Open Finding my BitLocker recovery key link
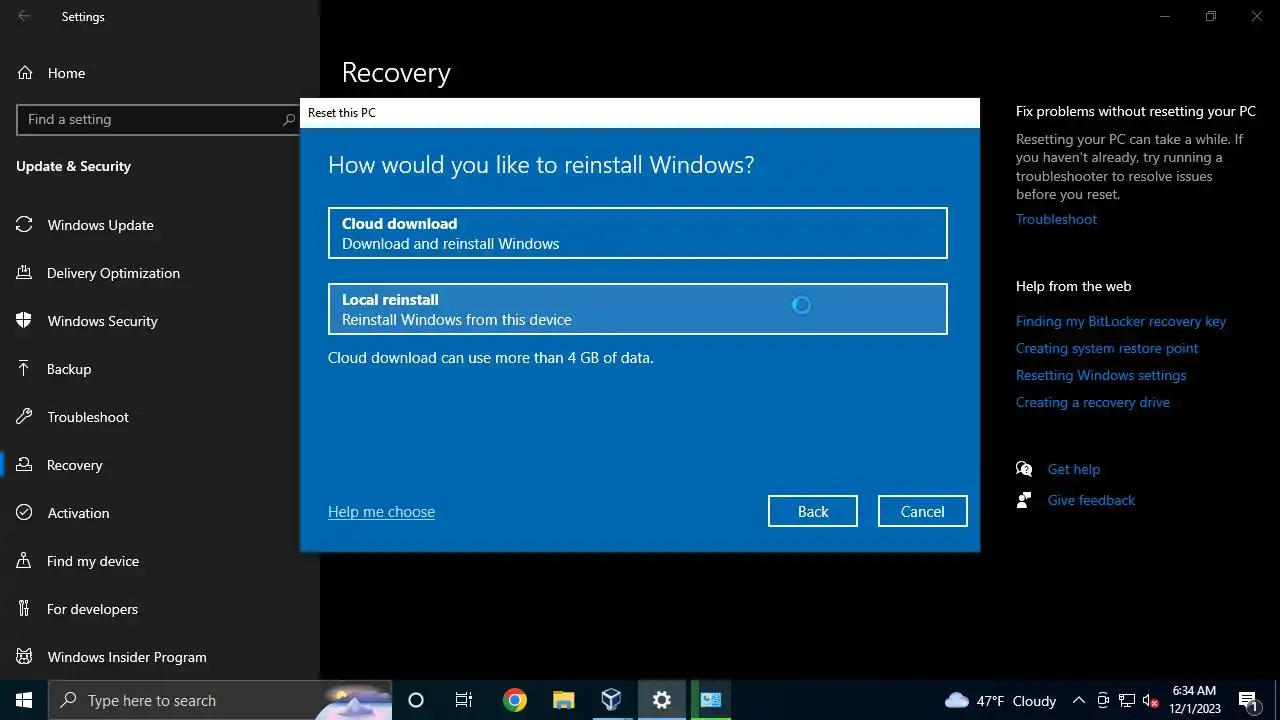Viewport: 1280px width, 720px height. tap(1121, 321)
